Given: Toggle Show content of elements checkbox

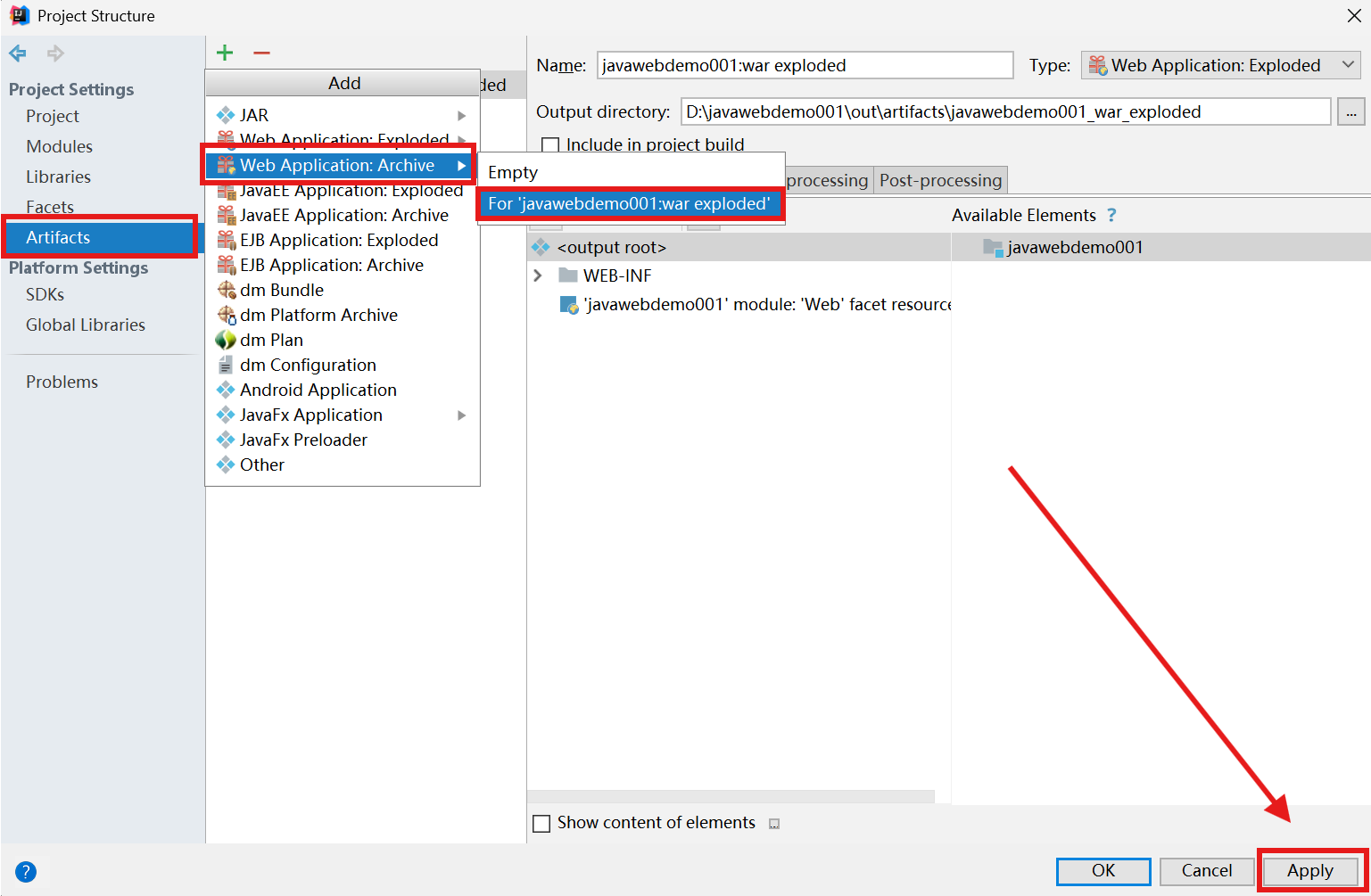Looking at the screenshot, I should coord(541,823).
